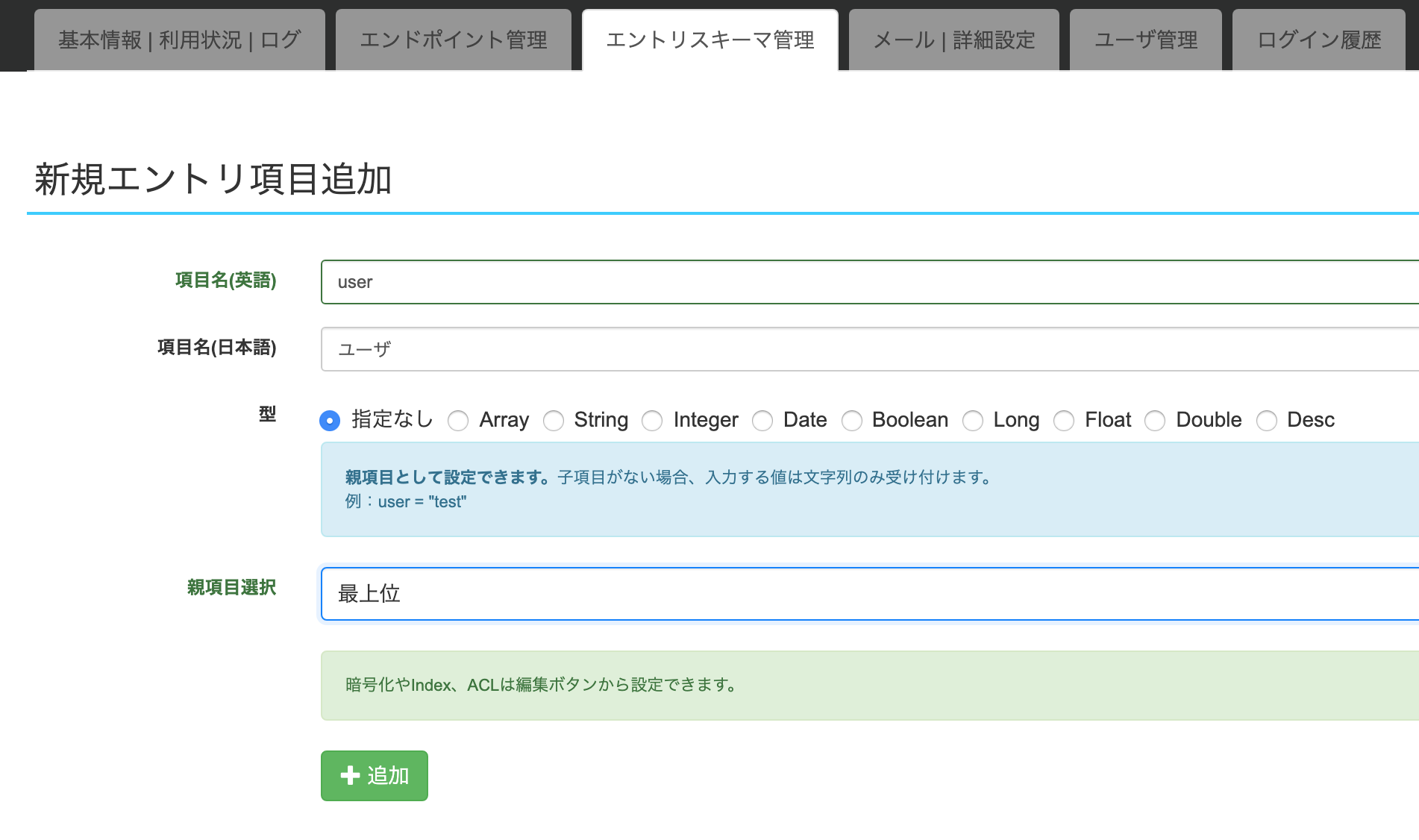Viewport: 1419px width, 840px height.
Task: Click the 新規エントリ項目追加 heading
Action: (x=213, y=180)
